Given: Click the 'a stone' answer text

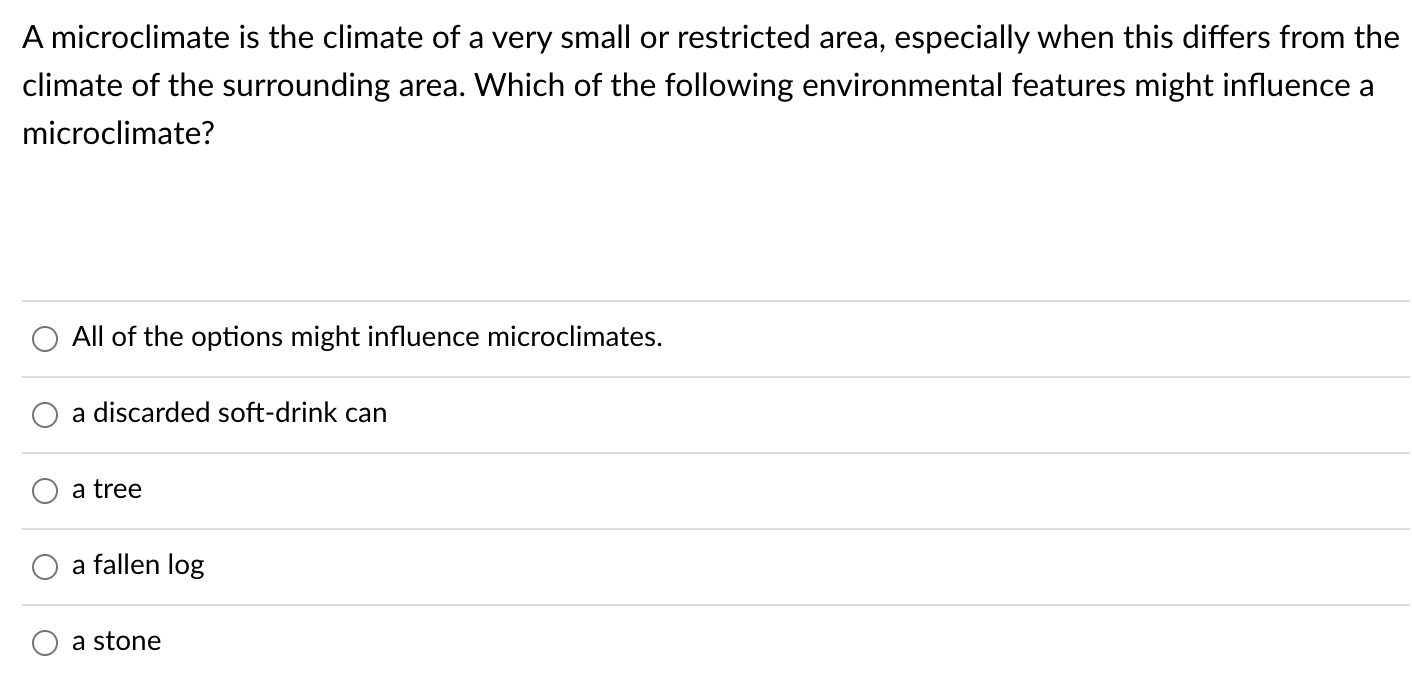Looking at the screenshot, I should (x=116, y=641).
